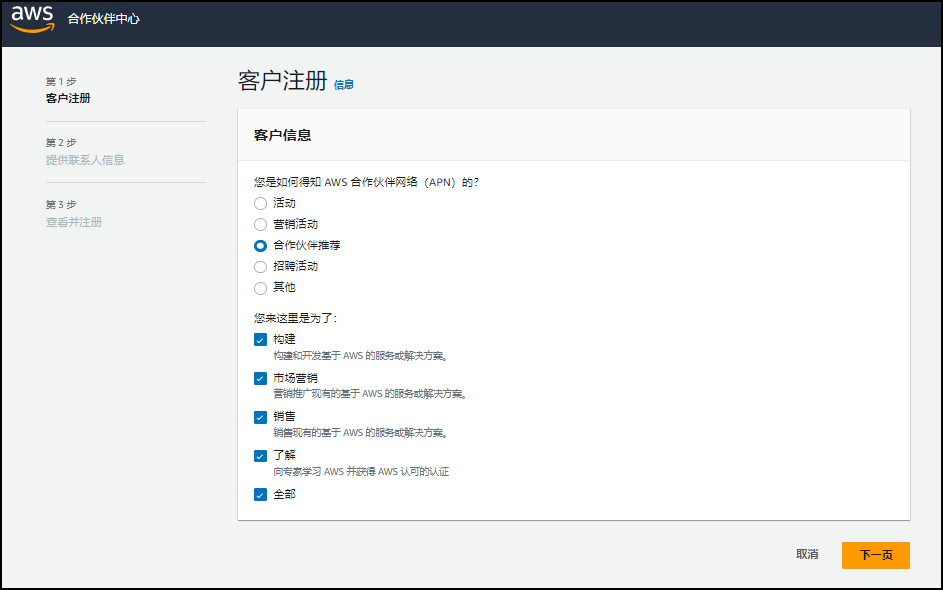Click description 营销推广现有的基于 AWS 的服务或解决方案
Screen dimensions: 943x590
click(x=370, y=394)
